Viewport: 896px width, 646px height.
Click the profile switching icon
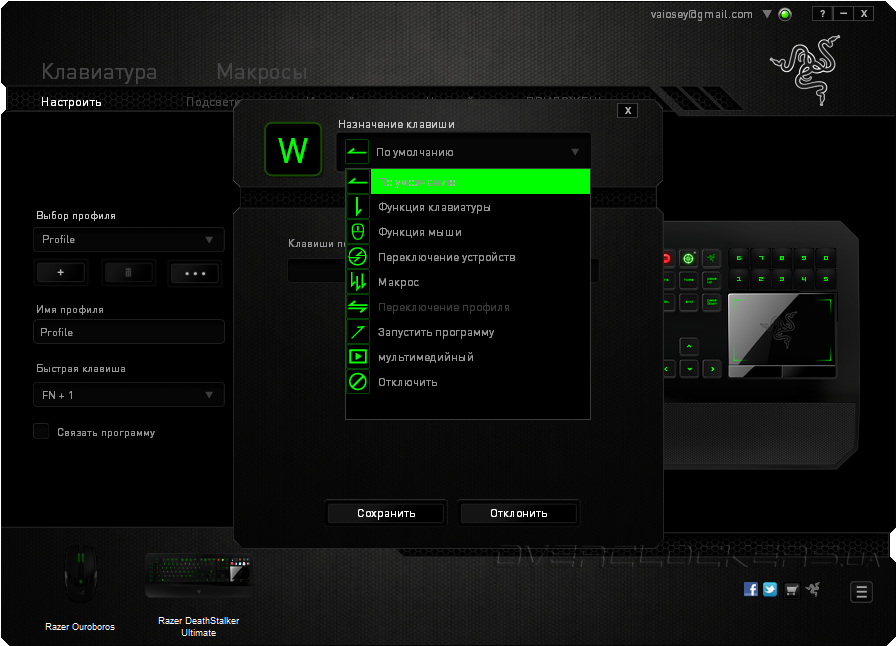coord(358,307)
